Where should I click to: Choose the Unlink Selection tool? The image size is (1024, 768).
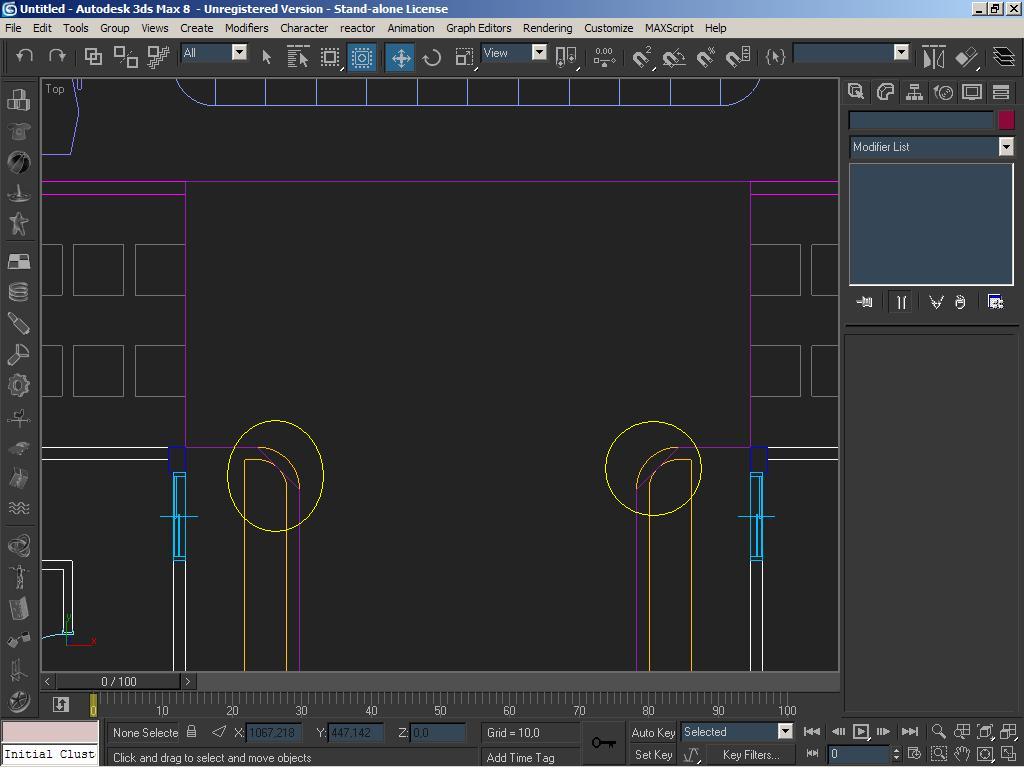pos(125,57)
